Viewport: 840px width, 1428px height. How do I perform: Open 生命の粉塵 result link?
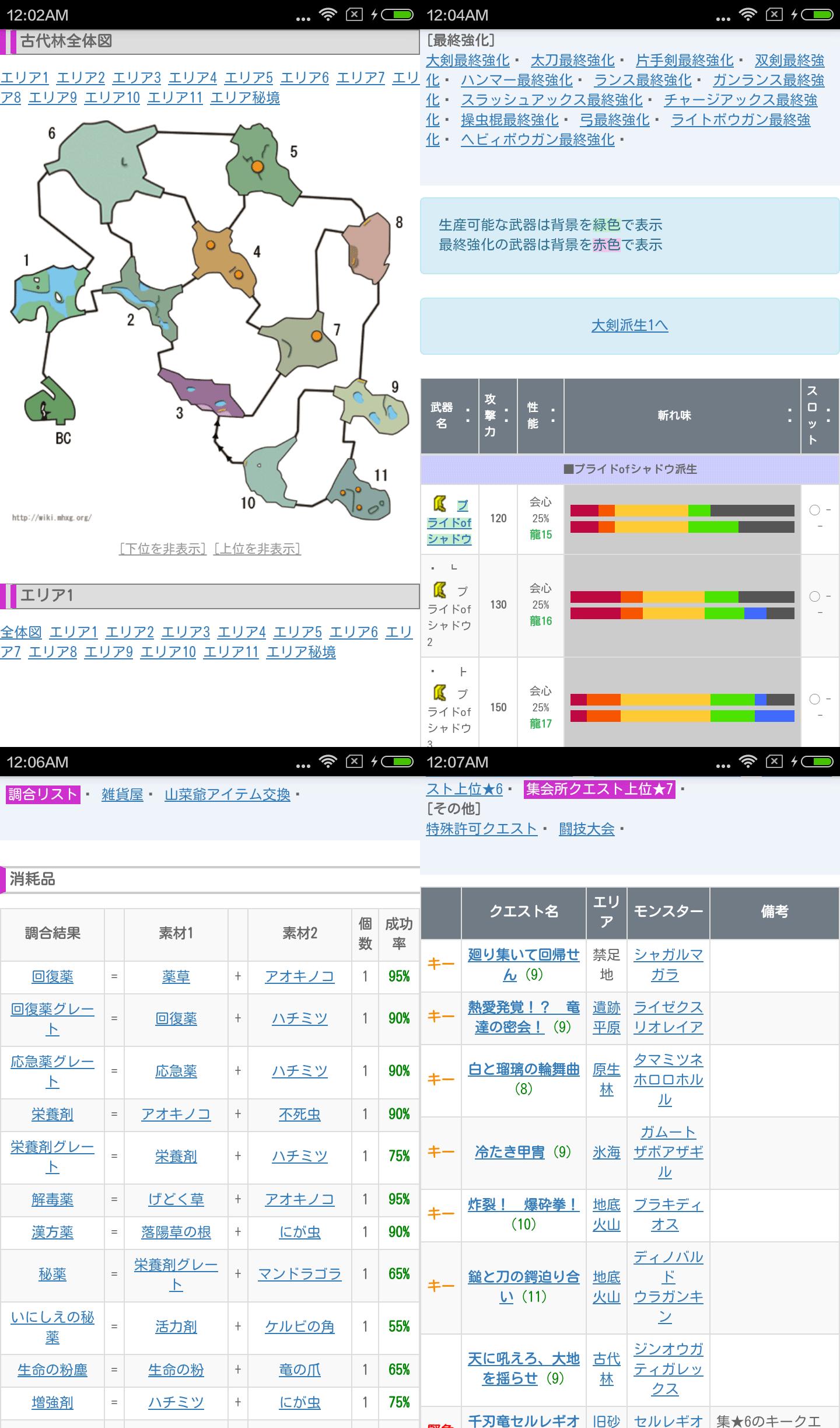pyautogui.click(x=52, y=1370)
